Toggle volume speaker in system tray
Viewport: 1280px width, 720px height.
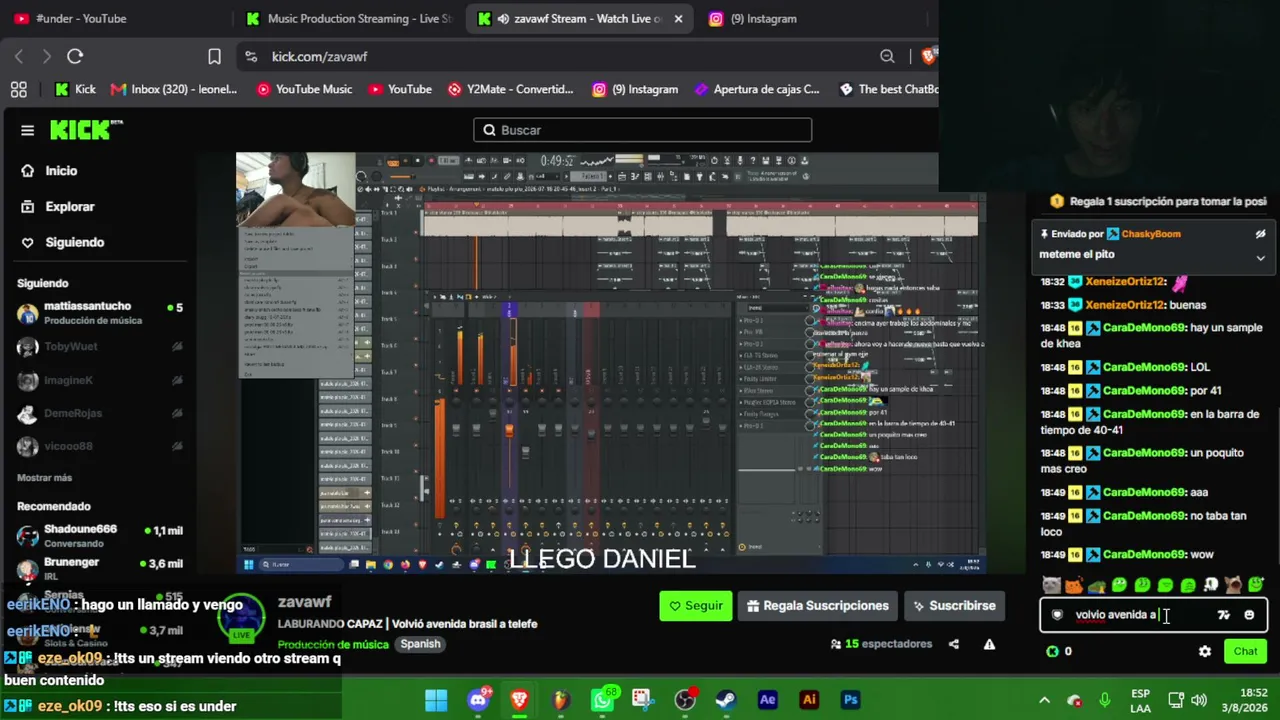(x=1199, y=700)
